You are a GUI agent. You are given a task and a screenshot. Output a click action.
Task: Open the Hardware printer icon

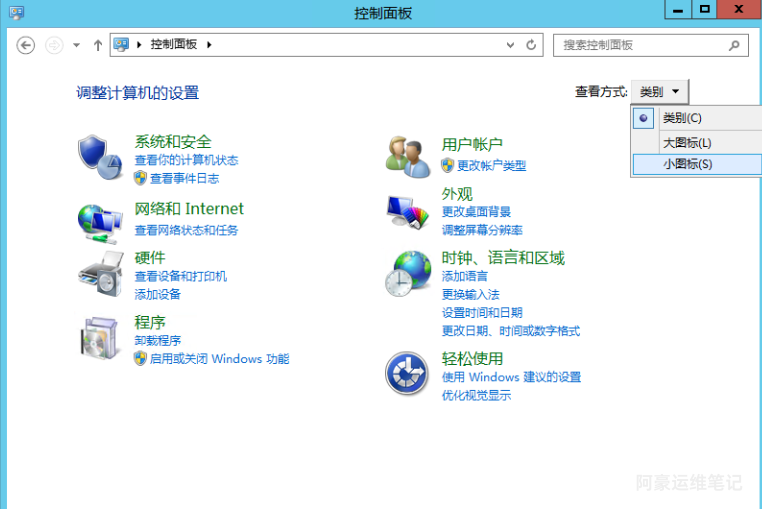point(101,274)
